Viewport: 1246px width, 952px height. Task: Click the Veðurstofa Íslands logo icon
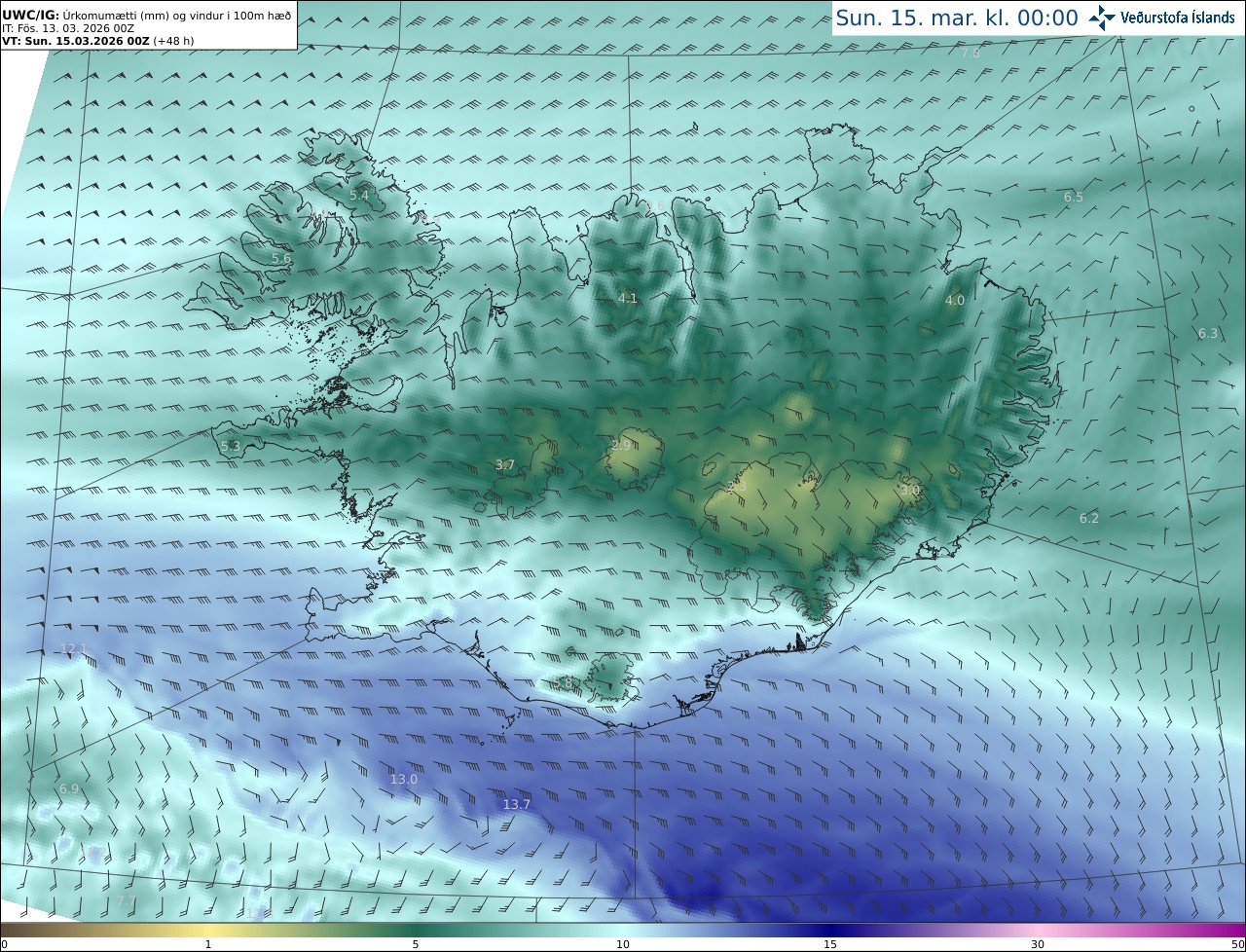[x=1102, y=18]
